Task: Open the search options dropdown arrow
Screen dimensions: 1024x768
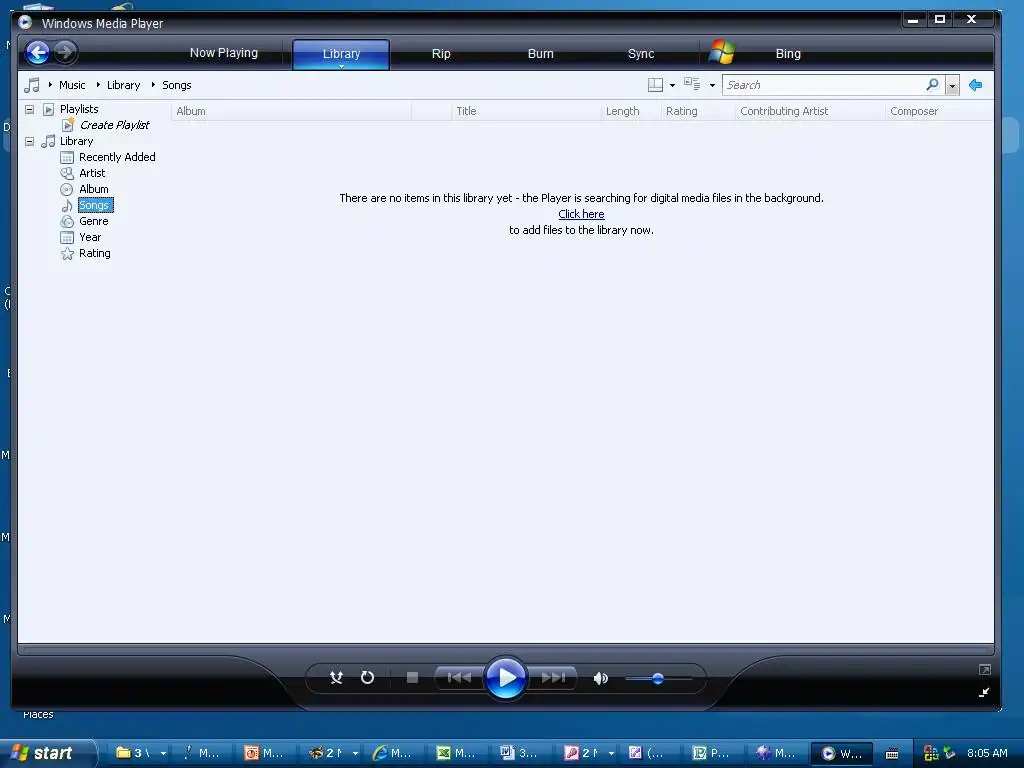Action: 952,86
